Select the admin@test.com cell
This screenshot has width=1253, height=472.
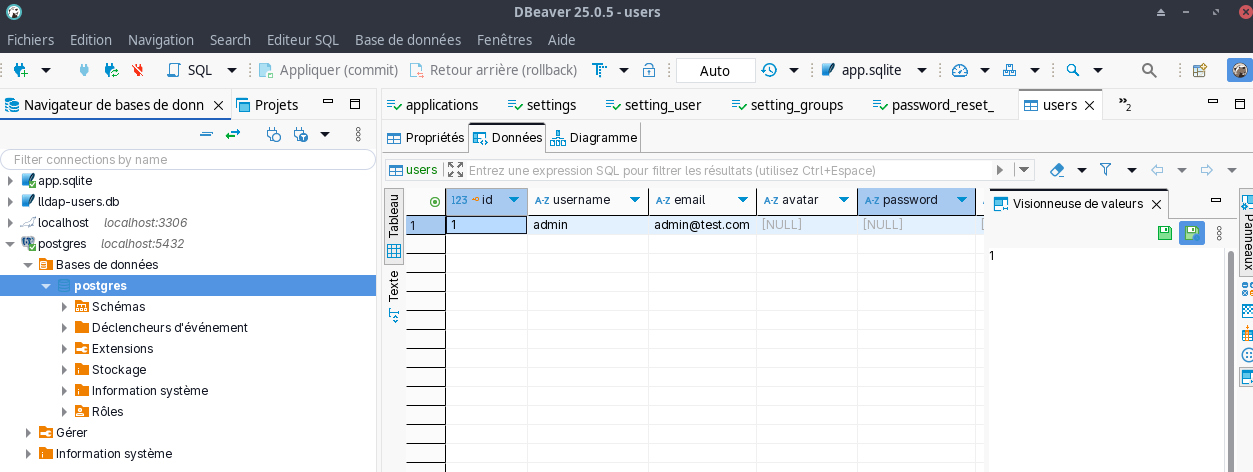(x=702, y=225)
